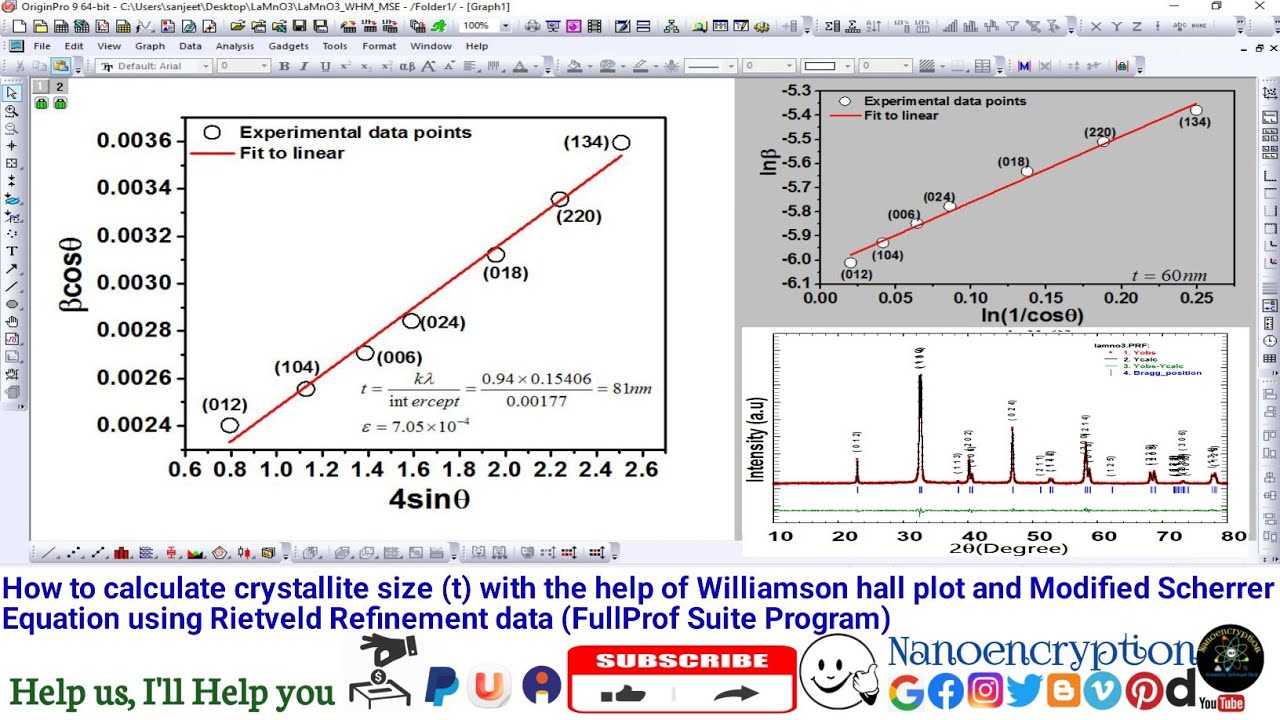The image size is (1280, 720).
Task: Click the New Project icon
Action: tap(19, 26)
